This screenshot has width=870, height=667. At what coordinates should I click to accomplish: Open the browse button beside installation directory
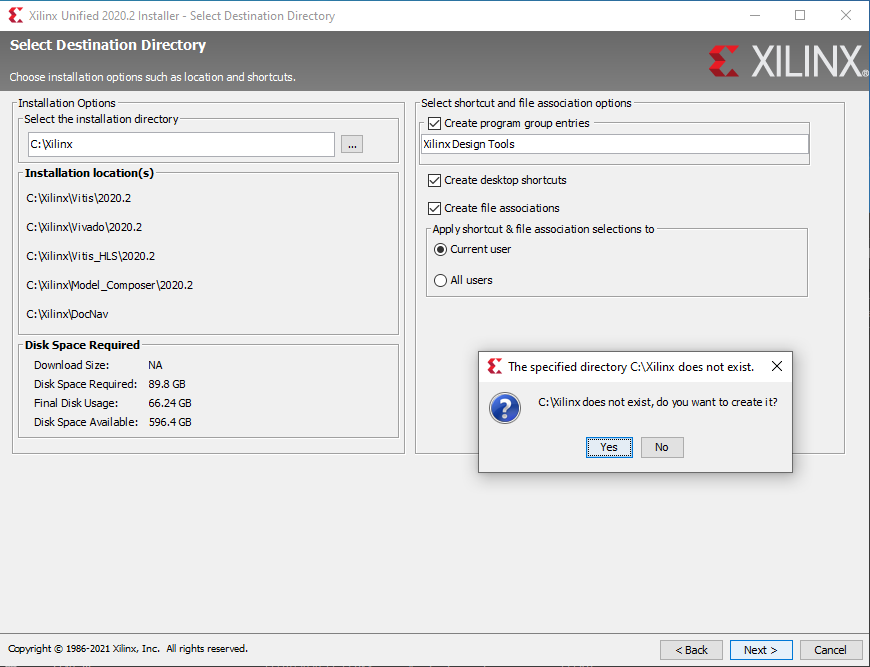(x=351, y=144)
